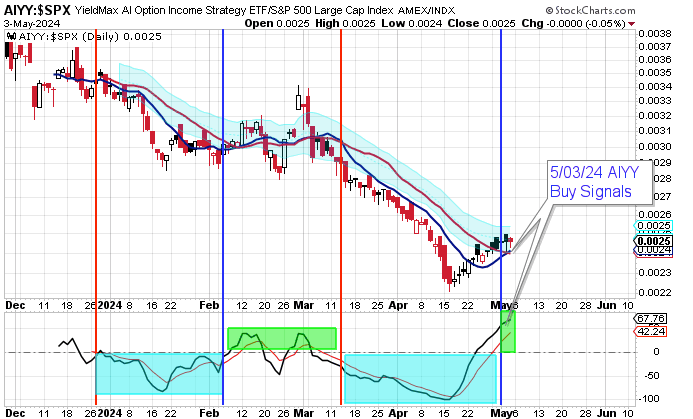Click the wide green box in the indicator panel
The image size is (693, 419).
(x=282, y=338)
